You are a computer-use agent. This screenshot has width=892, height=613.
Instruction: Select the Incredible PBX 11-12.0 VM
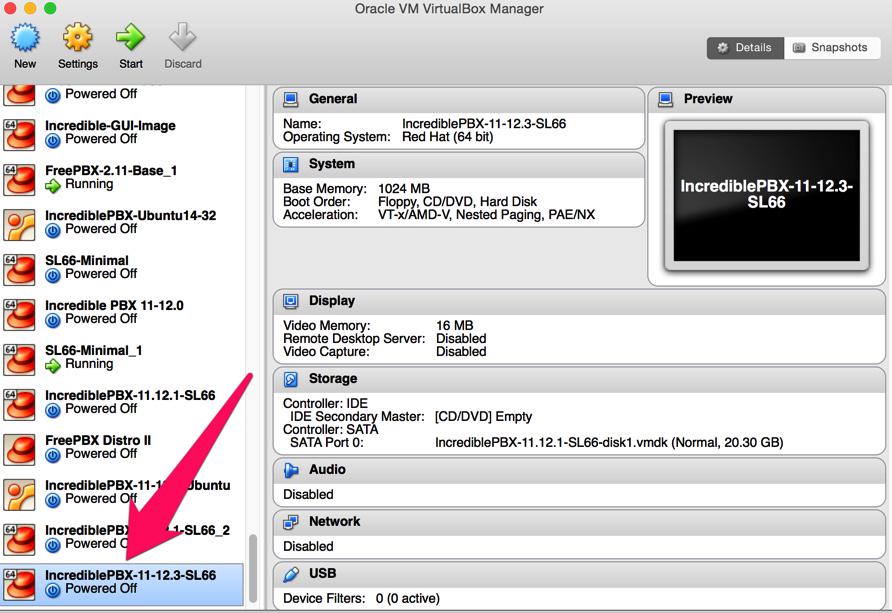click(122, 313)
